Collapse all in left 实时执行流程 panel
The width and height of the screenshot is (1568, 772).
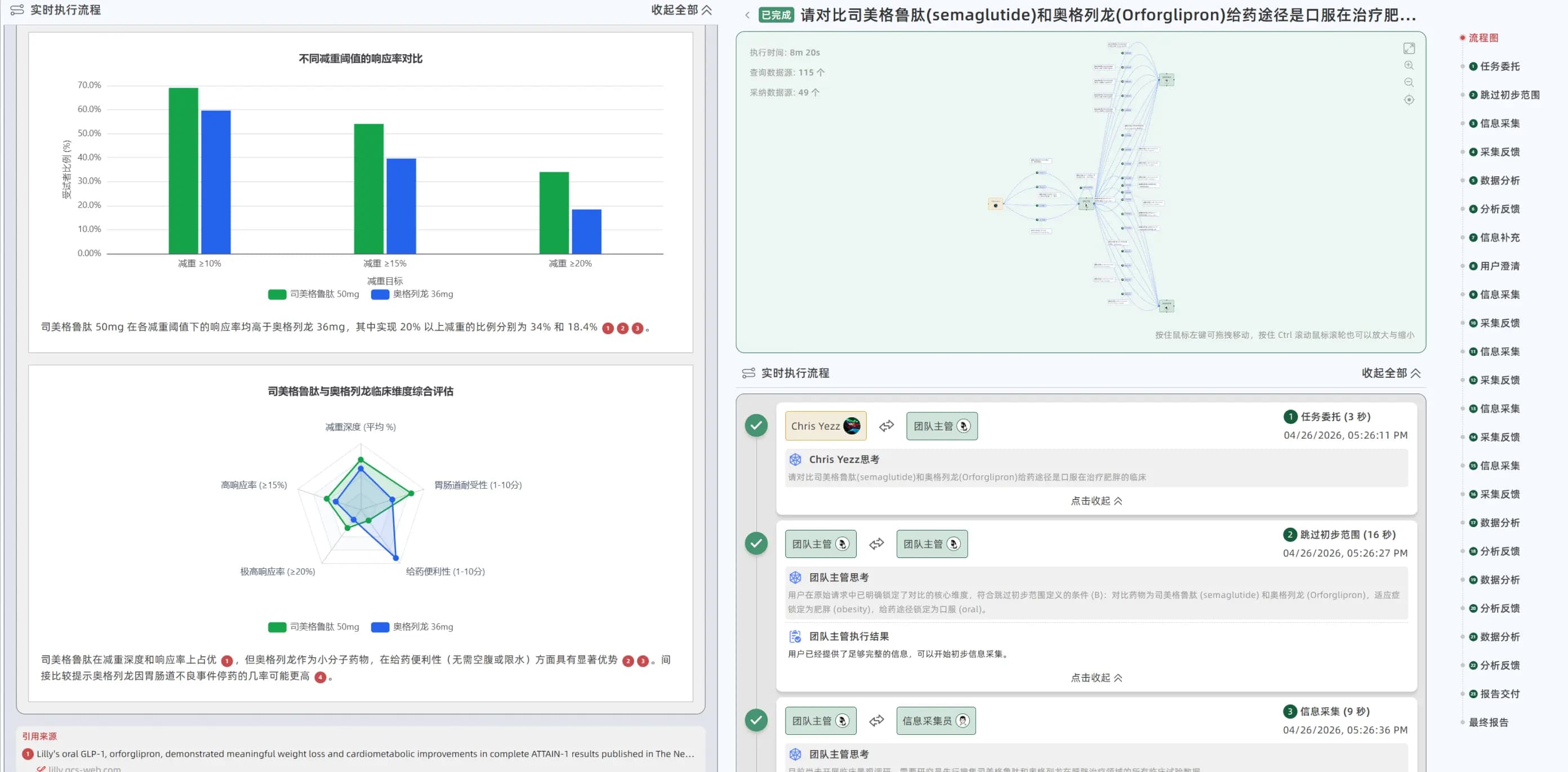pos(681,10)
